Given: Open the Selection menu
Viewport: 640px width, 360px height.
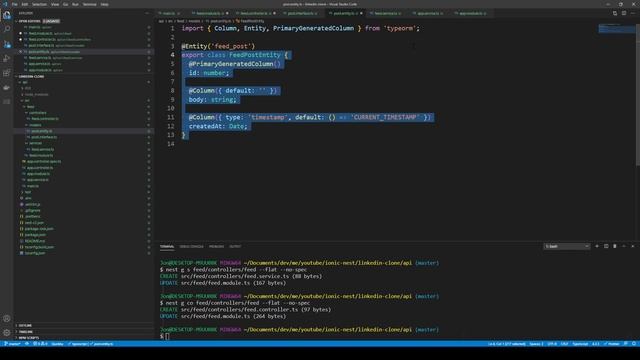Looking at the screenshot, I should click(40, 4).
